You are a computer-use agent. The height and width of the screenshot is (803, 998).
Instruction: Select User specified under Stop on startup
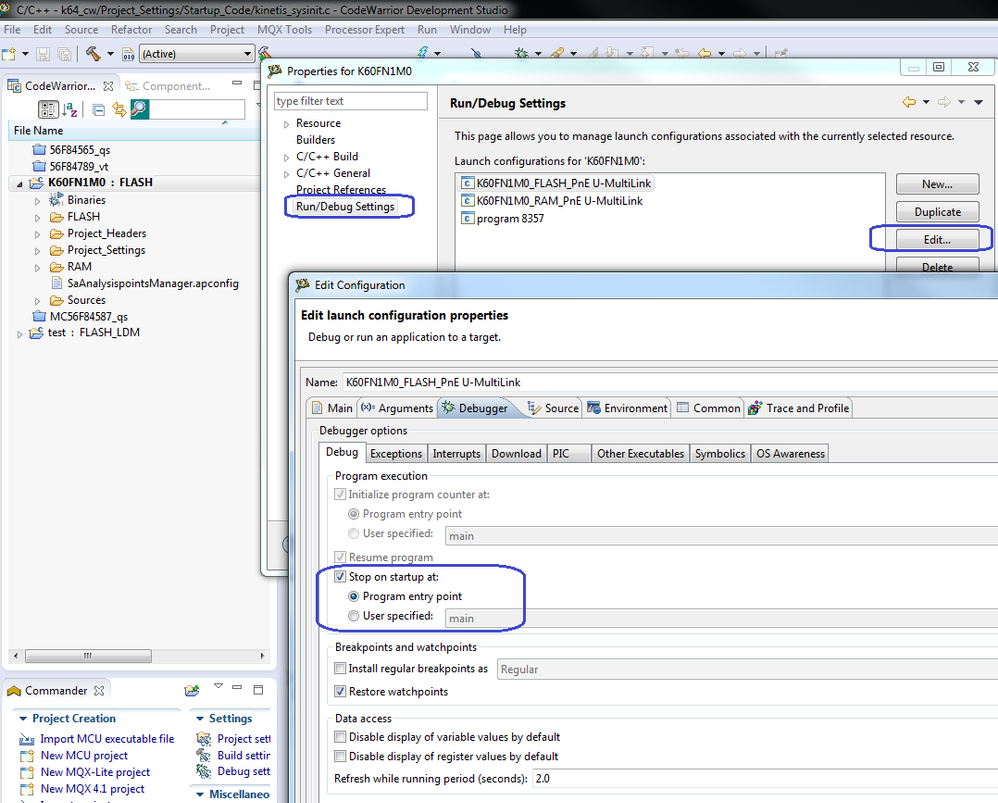click(x=353, y=615)
